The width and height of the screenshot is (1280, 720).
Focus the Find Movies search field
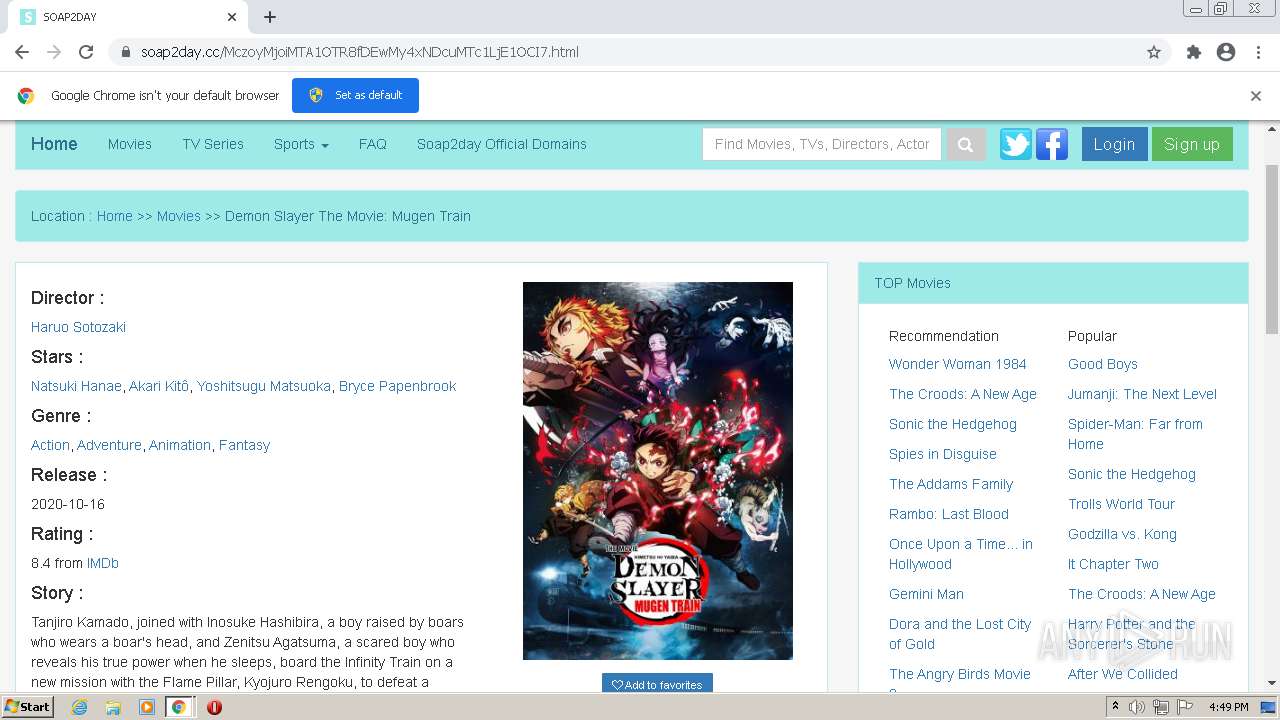(822, 144)
